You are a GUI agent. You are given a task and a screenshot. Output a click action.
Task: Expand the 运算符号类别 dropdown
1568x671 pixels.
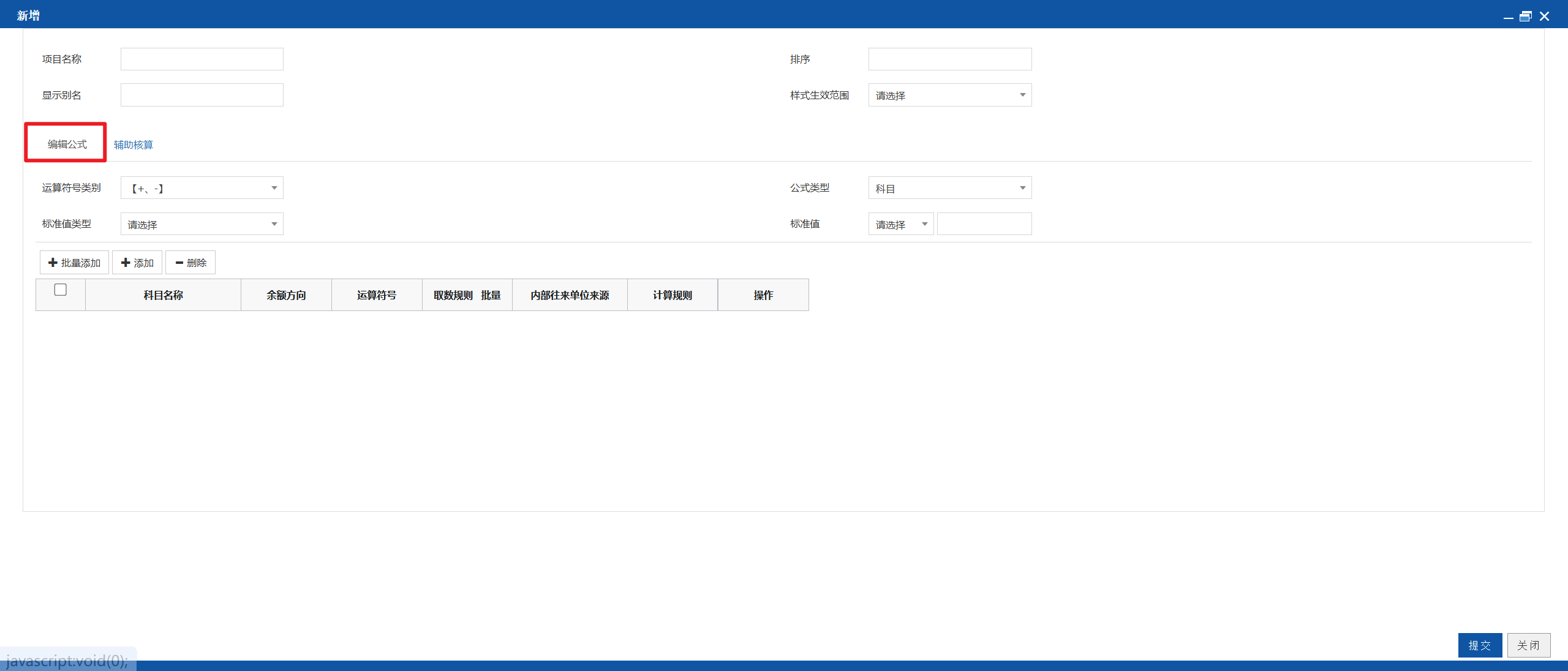pyautogui.click(x=202, y=188)
